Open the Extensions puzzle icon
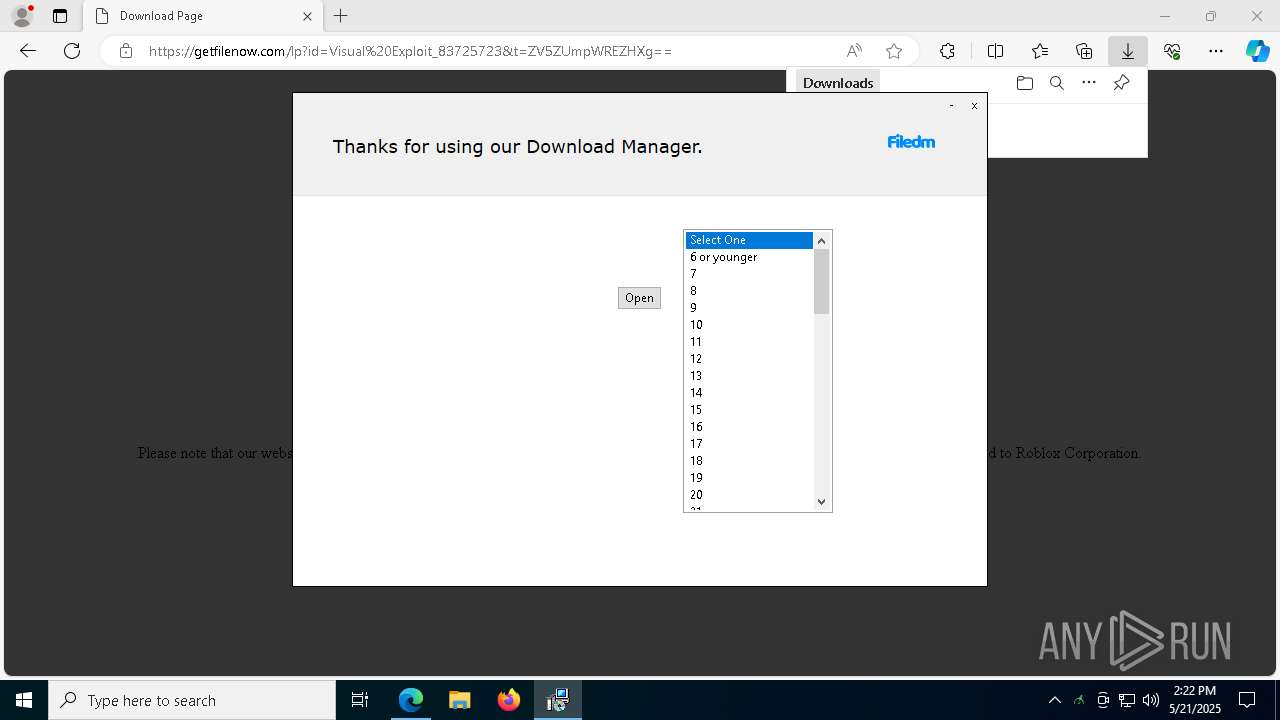Screen dimensions: 1280x720 point(947,51)
